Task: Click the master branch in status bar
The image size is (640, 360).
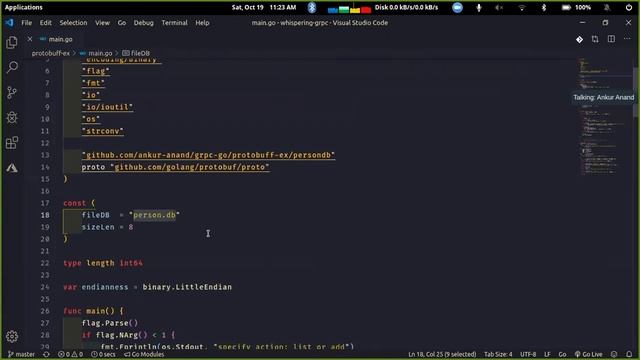Action: 22,354
